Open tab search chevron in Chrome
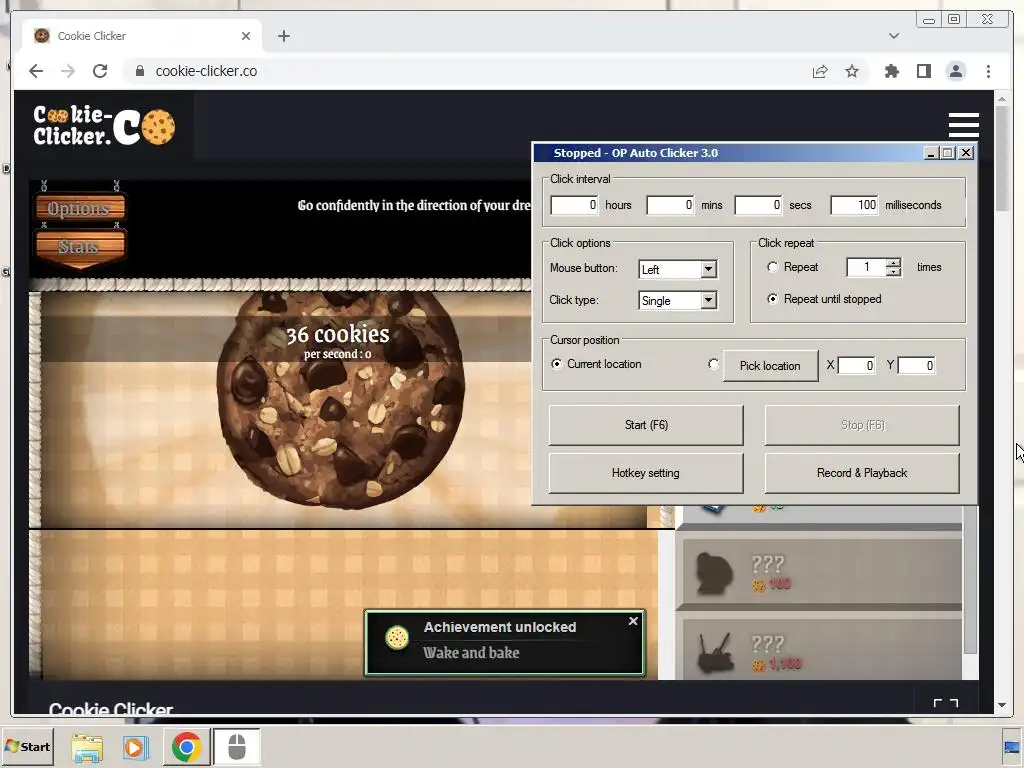 893,36
